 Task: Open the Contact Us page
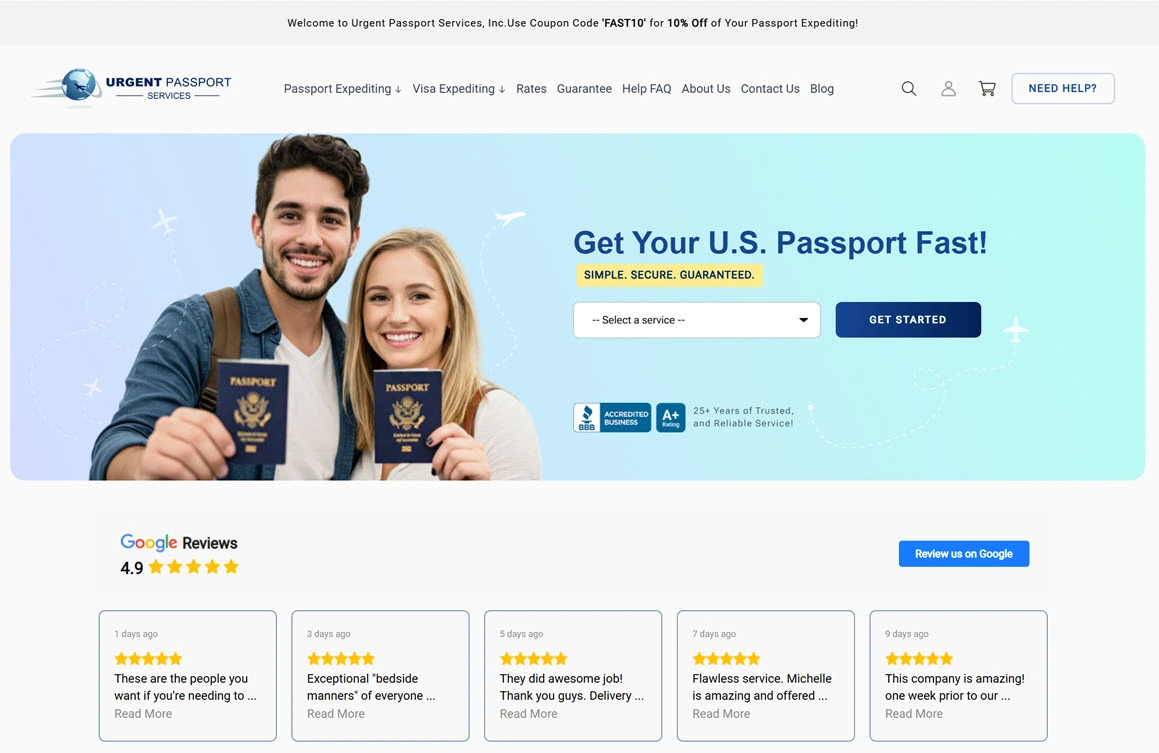[x=770, y=89]
